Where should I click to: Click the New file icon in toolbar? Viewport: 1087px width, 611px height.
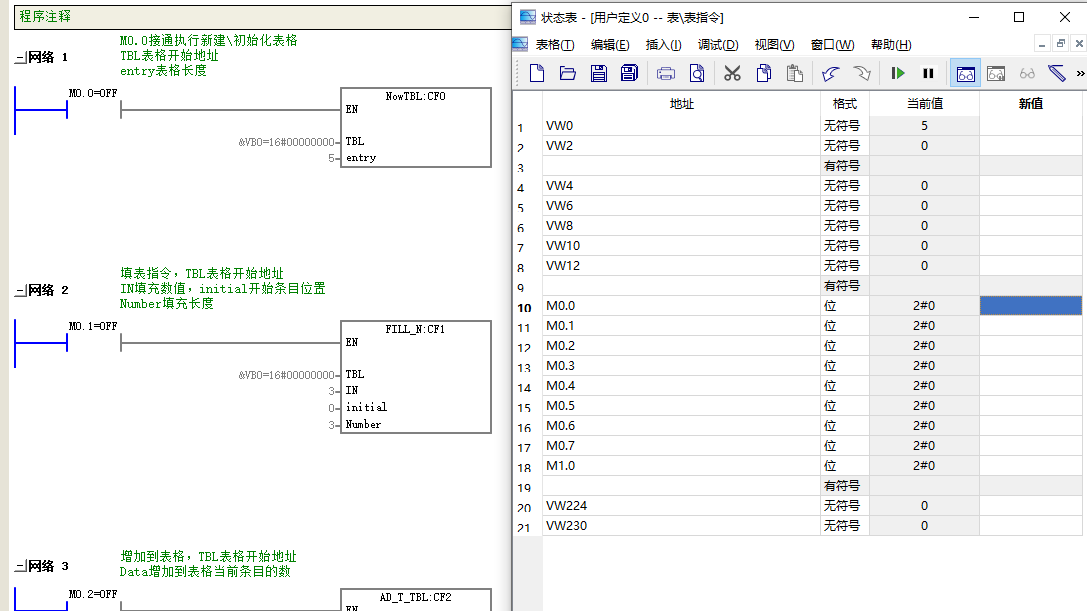tap(537, 73)
